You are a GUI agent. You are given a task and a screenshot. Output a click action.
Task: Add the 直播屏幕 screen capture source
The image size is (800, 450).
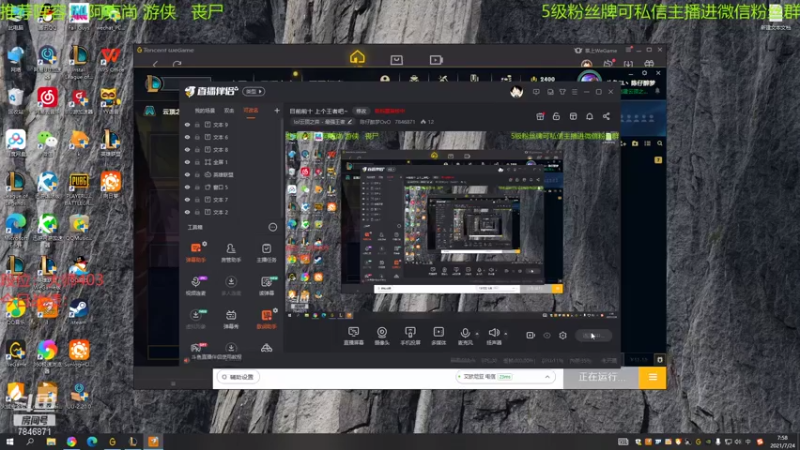(x=353, y=336)
